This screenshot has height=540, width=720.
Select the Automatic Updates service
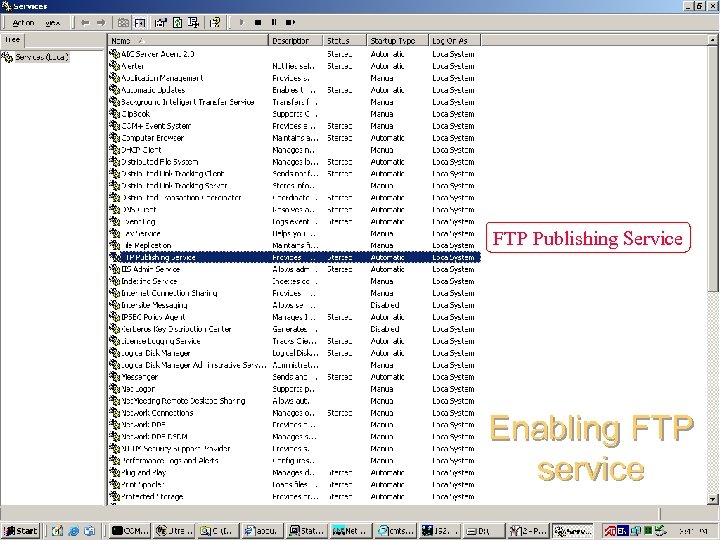pyautogui.click(x=295, y=90)
